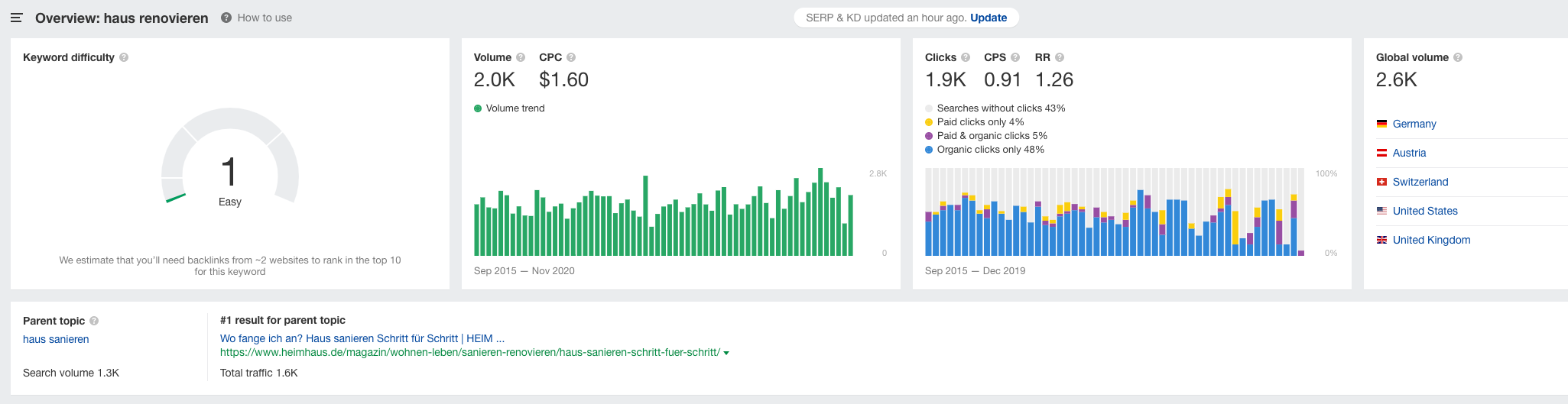Click the Organic clicks only blue dot
The width and height of the screenshot is (1568, 404).
929,150
